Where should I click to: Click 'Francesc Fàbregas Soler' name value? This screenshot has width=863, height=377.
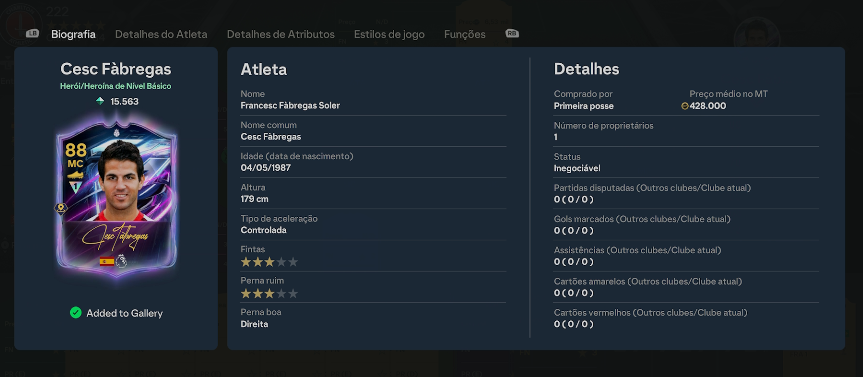pos(290,106)
